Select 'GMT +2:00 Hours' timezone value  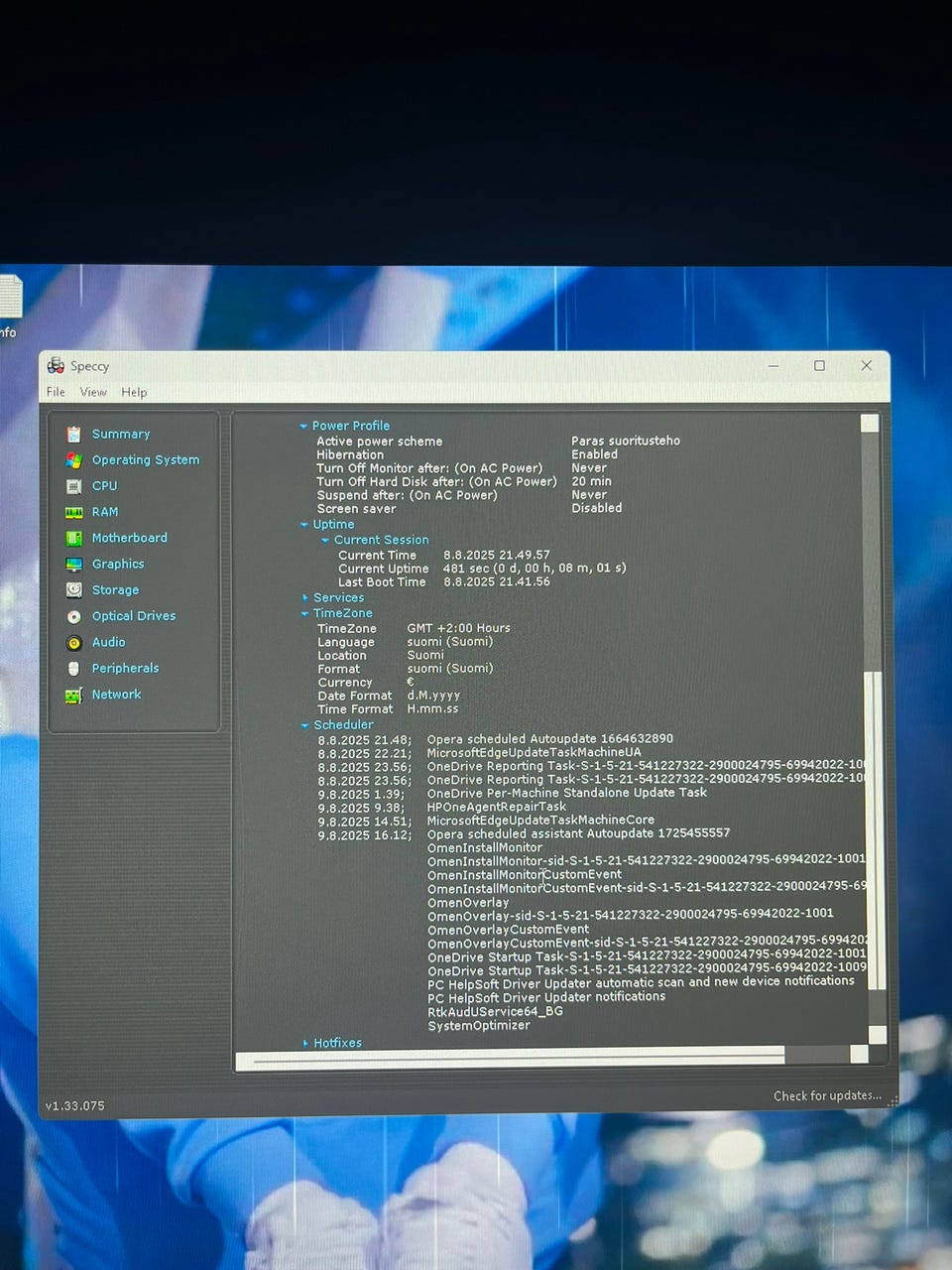pyautogui.click(x=458, y=628)
